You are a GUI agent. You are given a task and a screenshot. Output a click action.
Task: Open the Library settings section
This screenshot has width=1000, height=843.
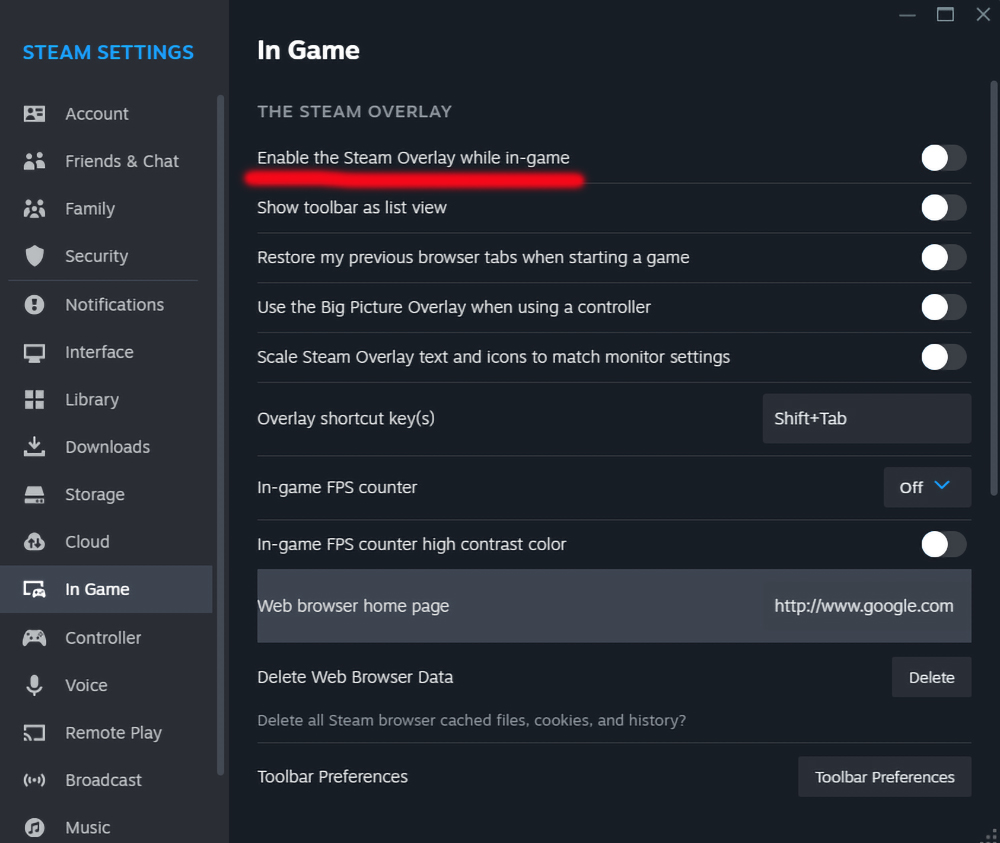pyautogui.click(x=92, y=400)
